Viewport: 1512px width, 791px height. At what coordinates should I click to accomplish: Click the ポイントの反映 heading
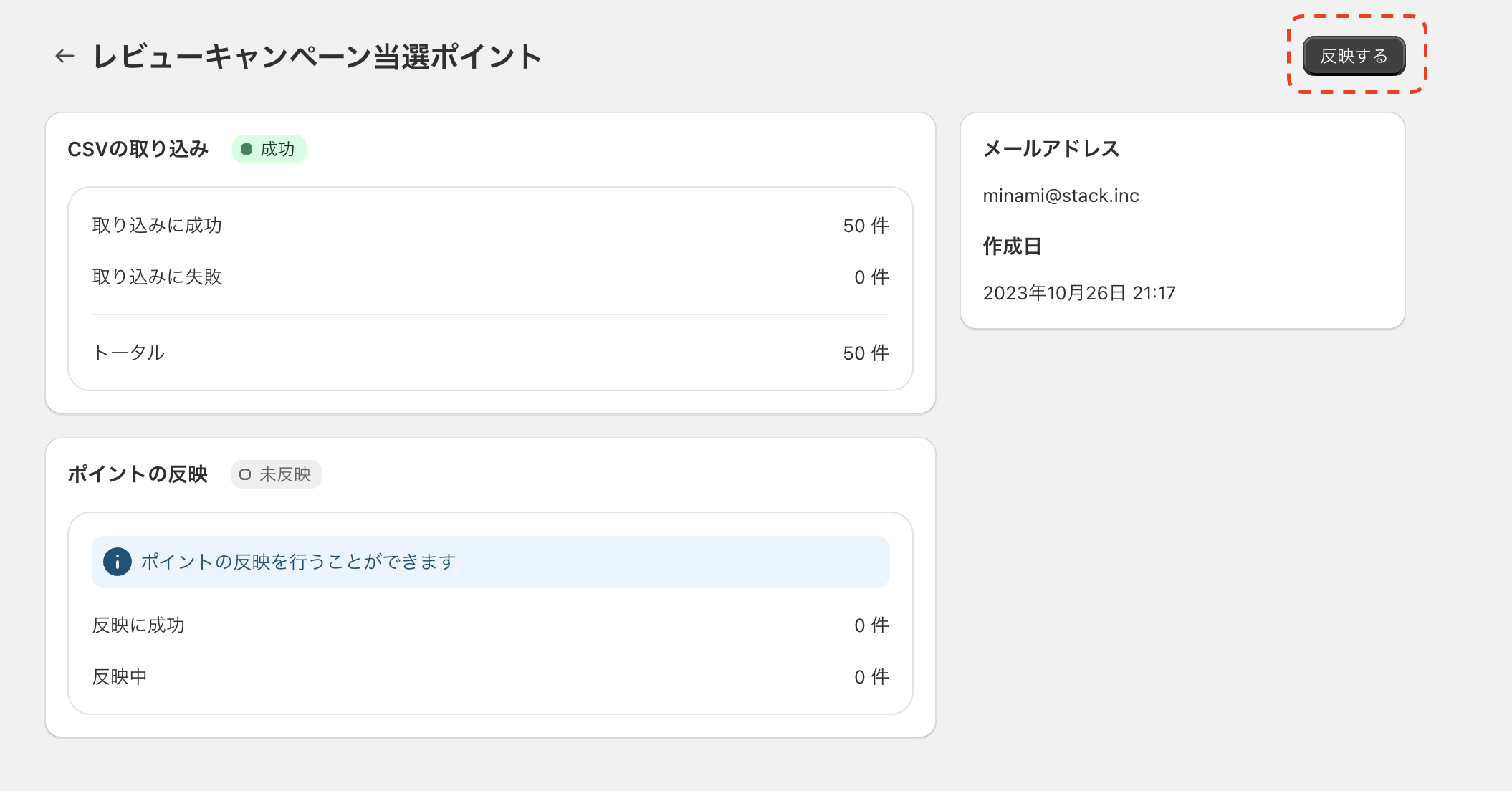tap(138, 474)
